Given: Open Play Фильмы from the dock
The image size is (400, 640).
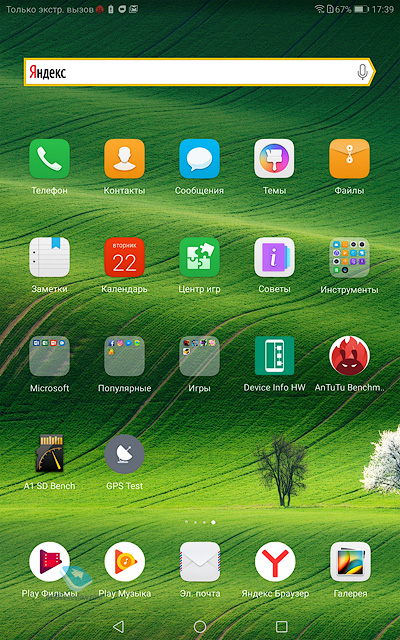Looking at the screenshot, I should point(49,562).
